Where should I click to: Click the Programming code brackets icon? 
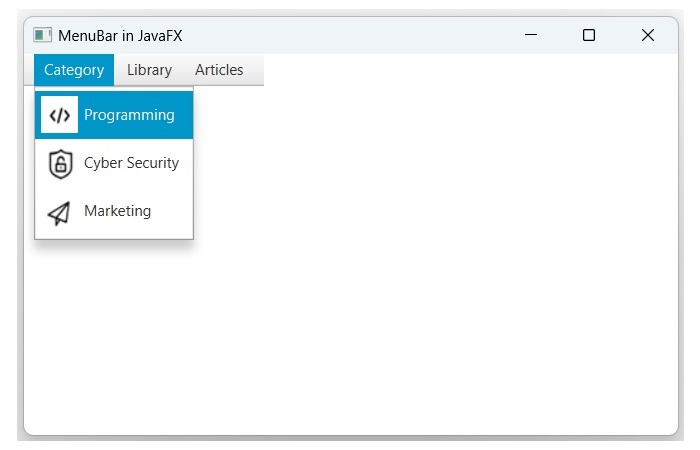[60, 115]
